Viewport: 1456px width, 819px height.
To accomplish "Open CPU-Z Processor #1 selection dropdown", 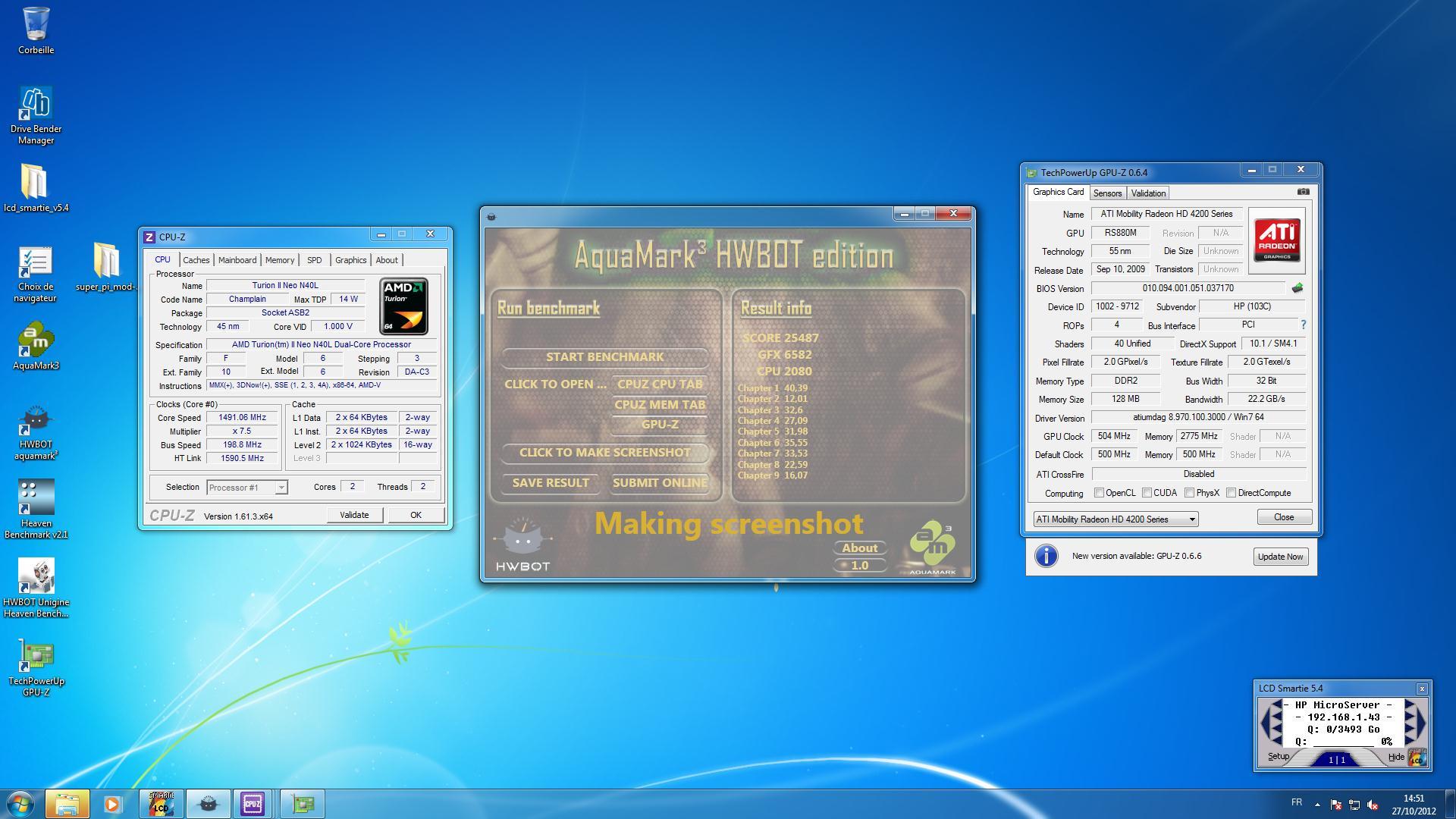I will pos(247,488).
